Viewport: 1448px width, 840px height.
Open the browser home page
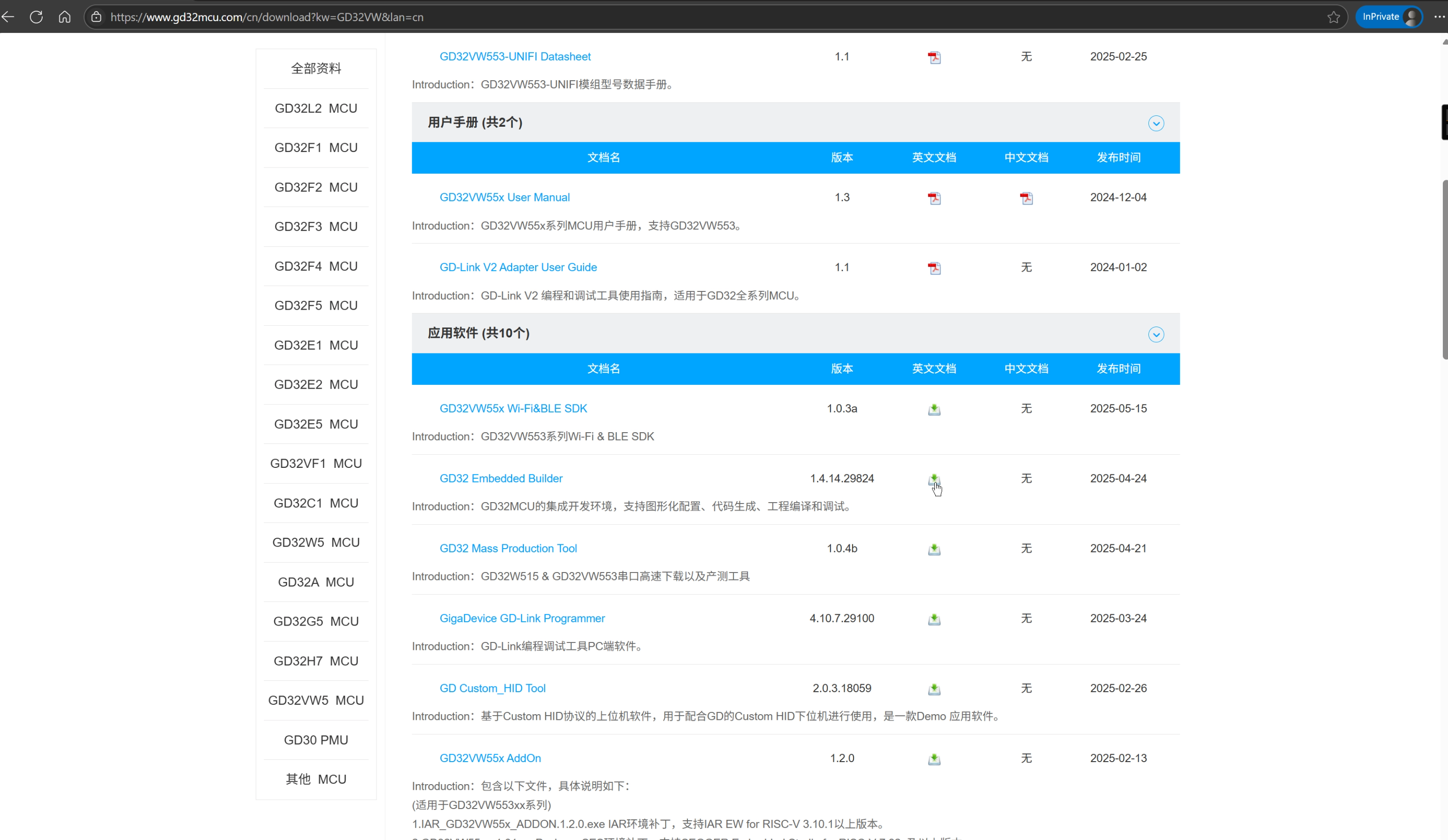[x=64, y=16]
